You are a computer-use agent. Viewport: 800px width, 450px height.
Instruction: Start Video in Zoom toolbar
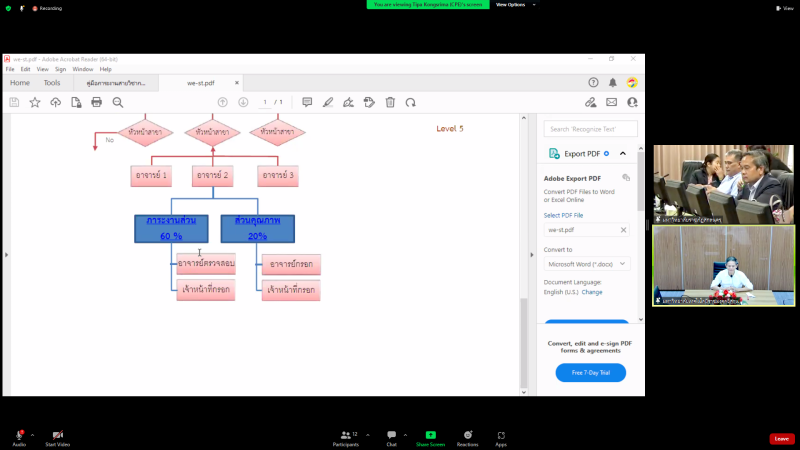[57, 436]
